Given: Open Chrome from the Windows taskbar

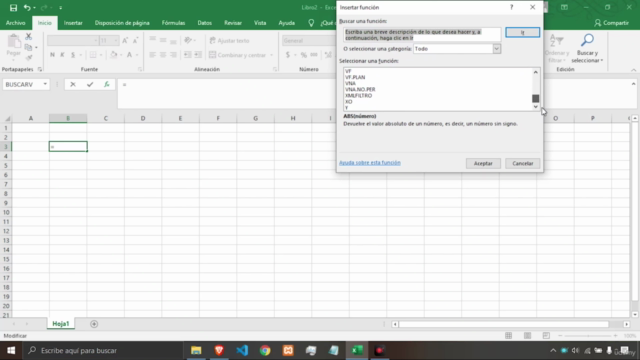Looking at the screenshot, I should [265, 350].
